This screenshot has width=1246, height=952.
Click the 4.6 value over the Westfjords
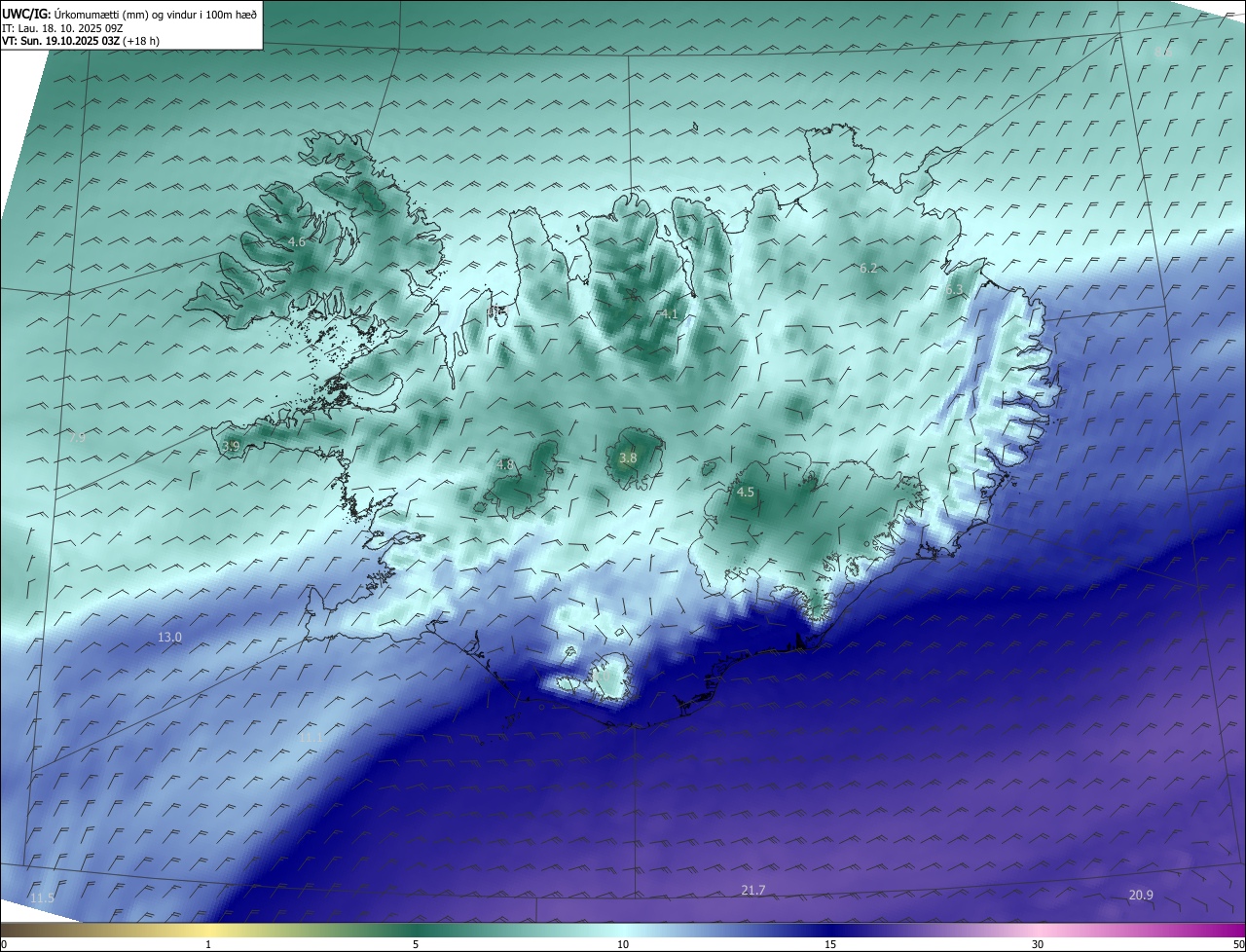pos(297,241)
